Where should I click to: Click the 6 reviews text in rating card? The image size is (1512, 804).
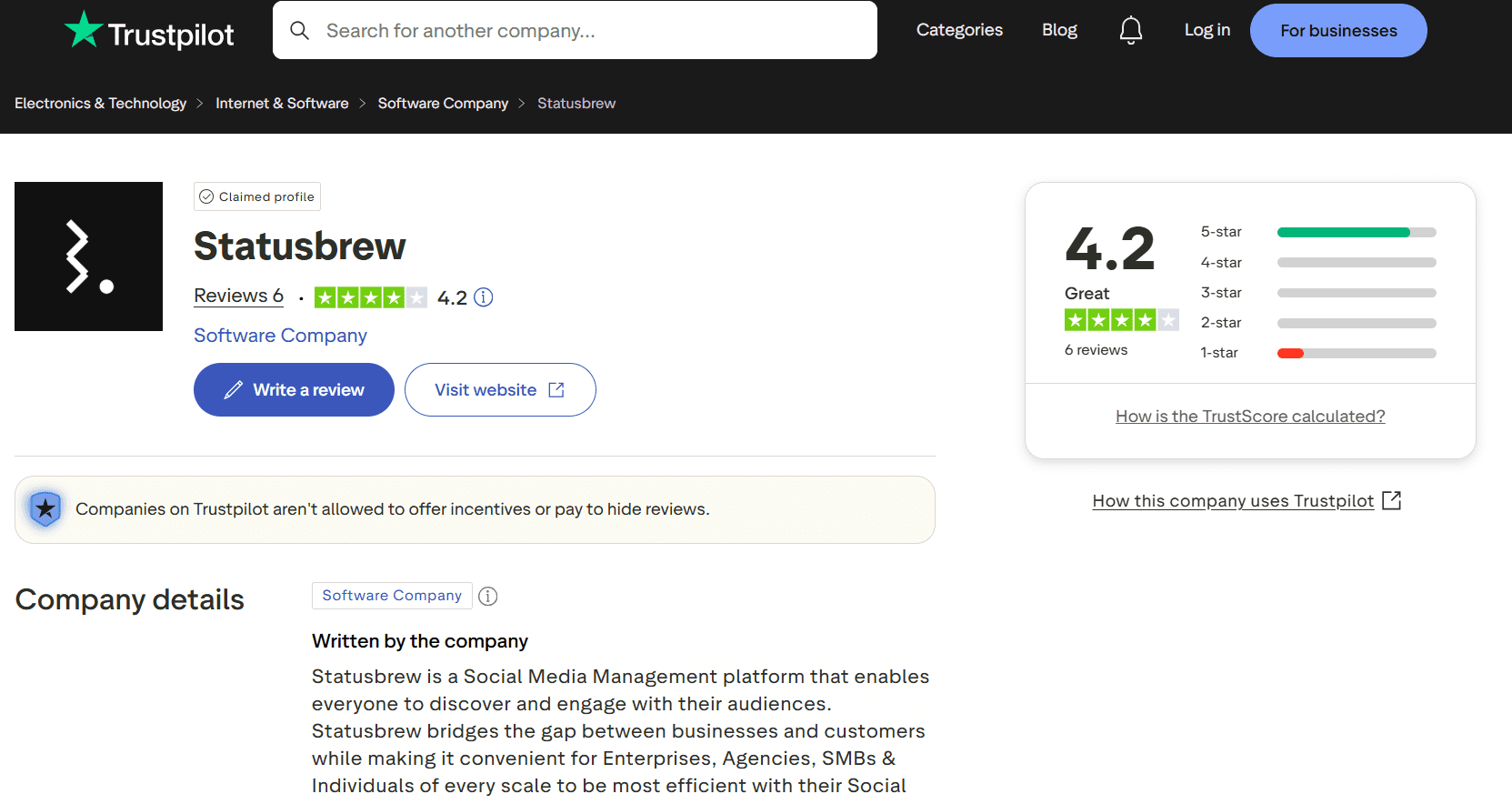(1096, 349)
